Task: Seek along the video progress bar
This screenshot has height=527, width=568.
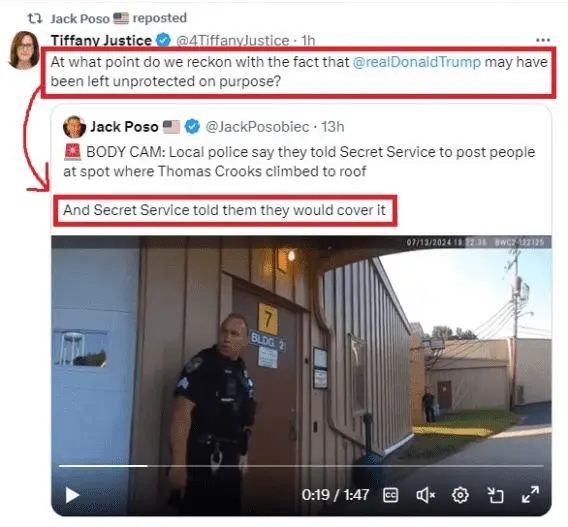Action: pos(301,466)
